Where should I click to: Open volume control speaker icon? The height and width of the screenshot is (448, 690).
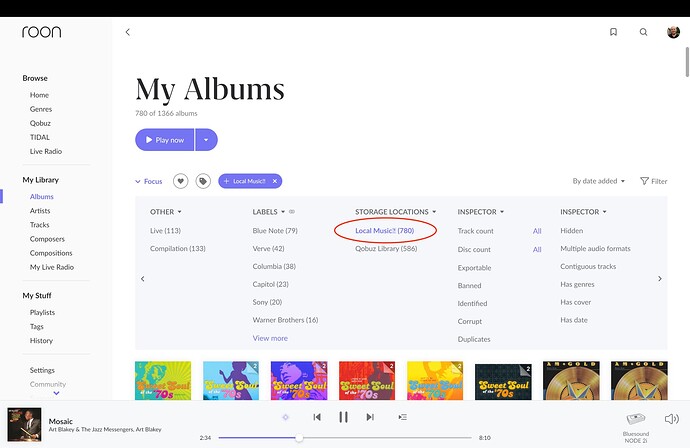click(672, 419)
